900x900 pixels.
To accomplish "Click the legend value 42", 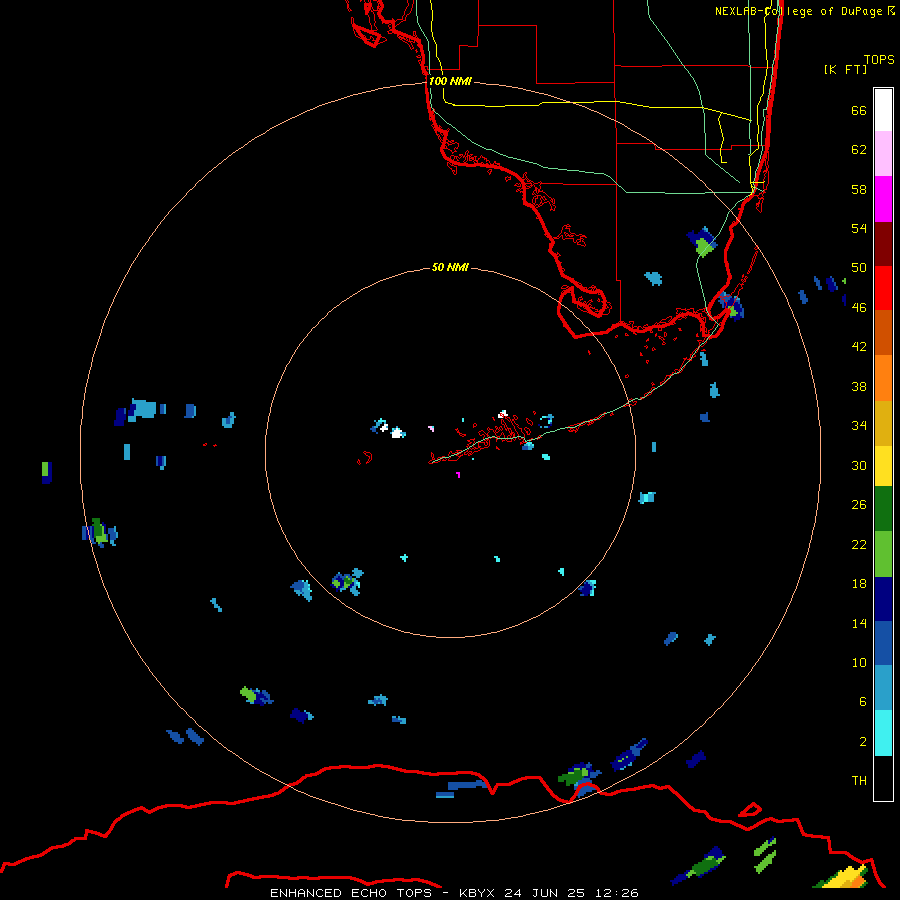I will [x=859, y=346].
